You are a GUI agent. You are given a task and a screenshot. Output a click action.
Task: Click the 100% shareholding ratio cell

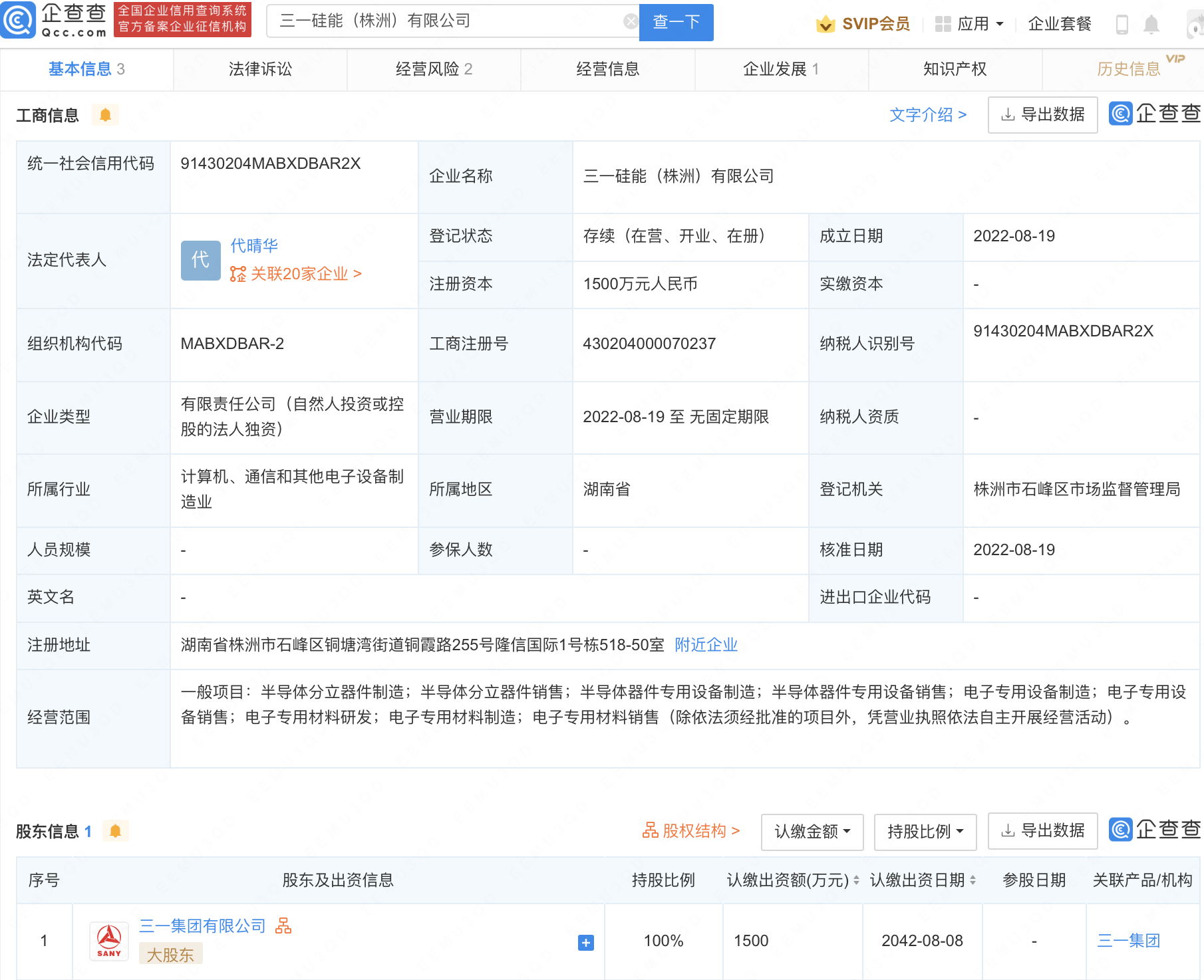663,941
